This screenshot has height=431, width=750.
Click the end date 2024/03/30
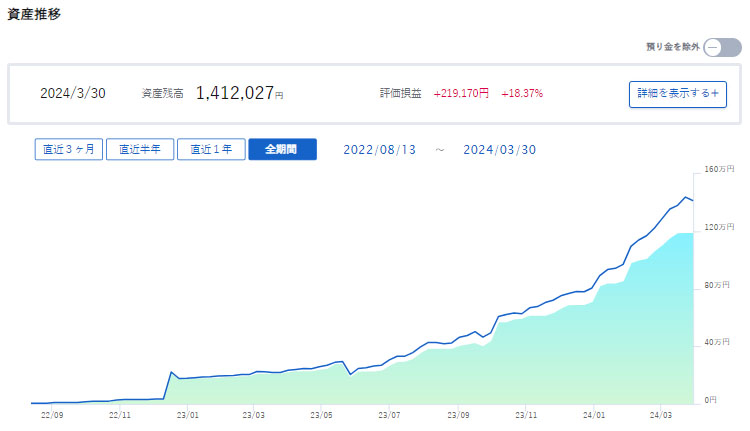500,149
